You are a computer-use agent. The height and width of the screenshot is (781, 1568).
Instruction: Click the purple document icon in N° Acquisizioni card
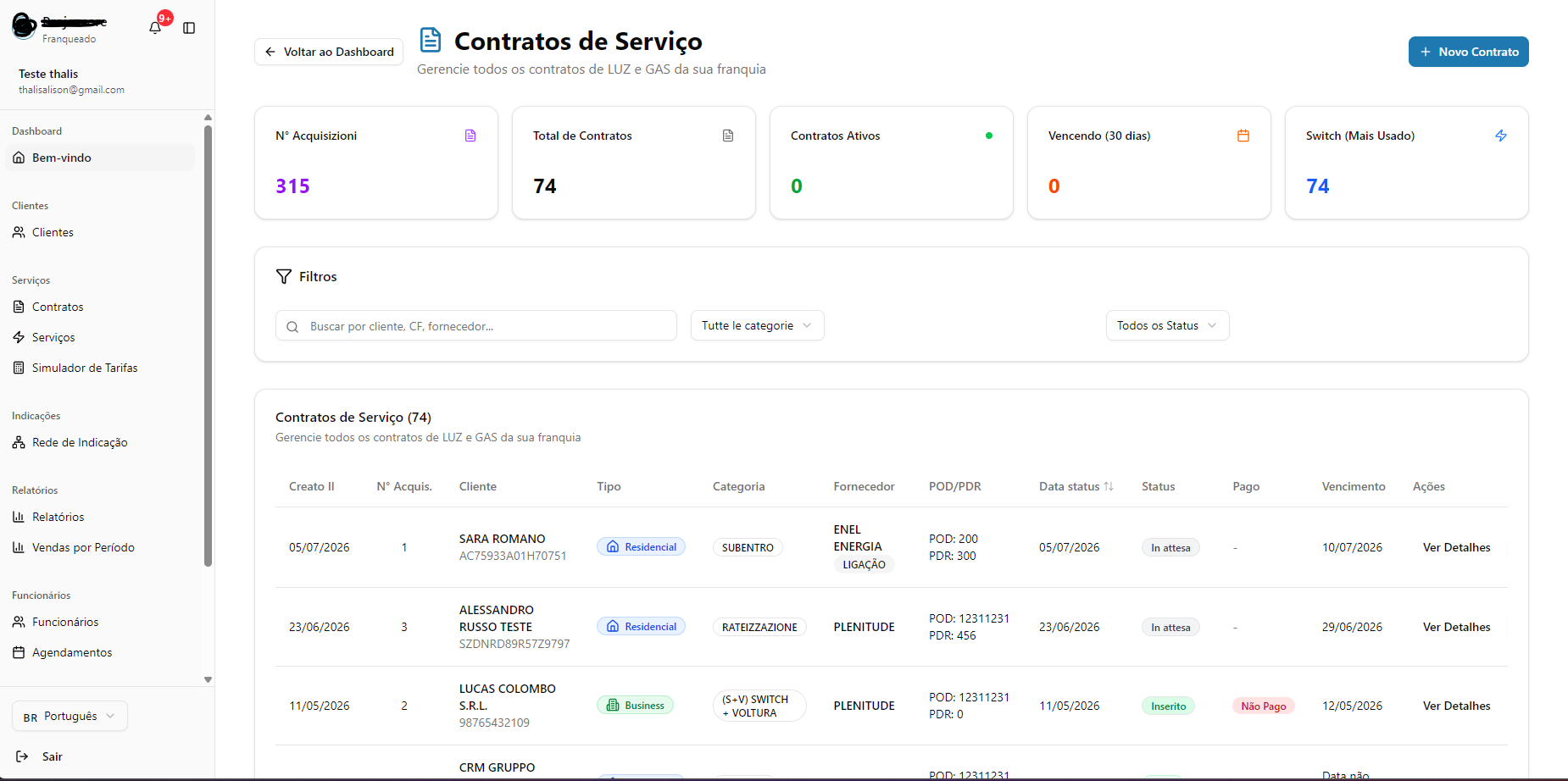coord(470,136)
